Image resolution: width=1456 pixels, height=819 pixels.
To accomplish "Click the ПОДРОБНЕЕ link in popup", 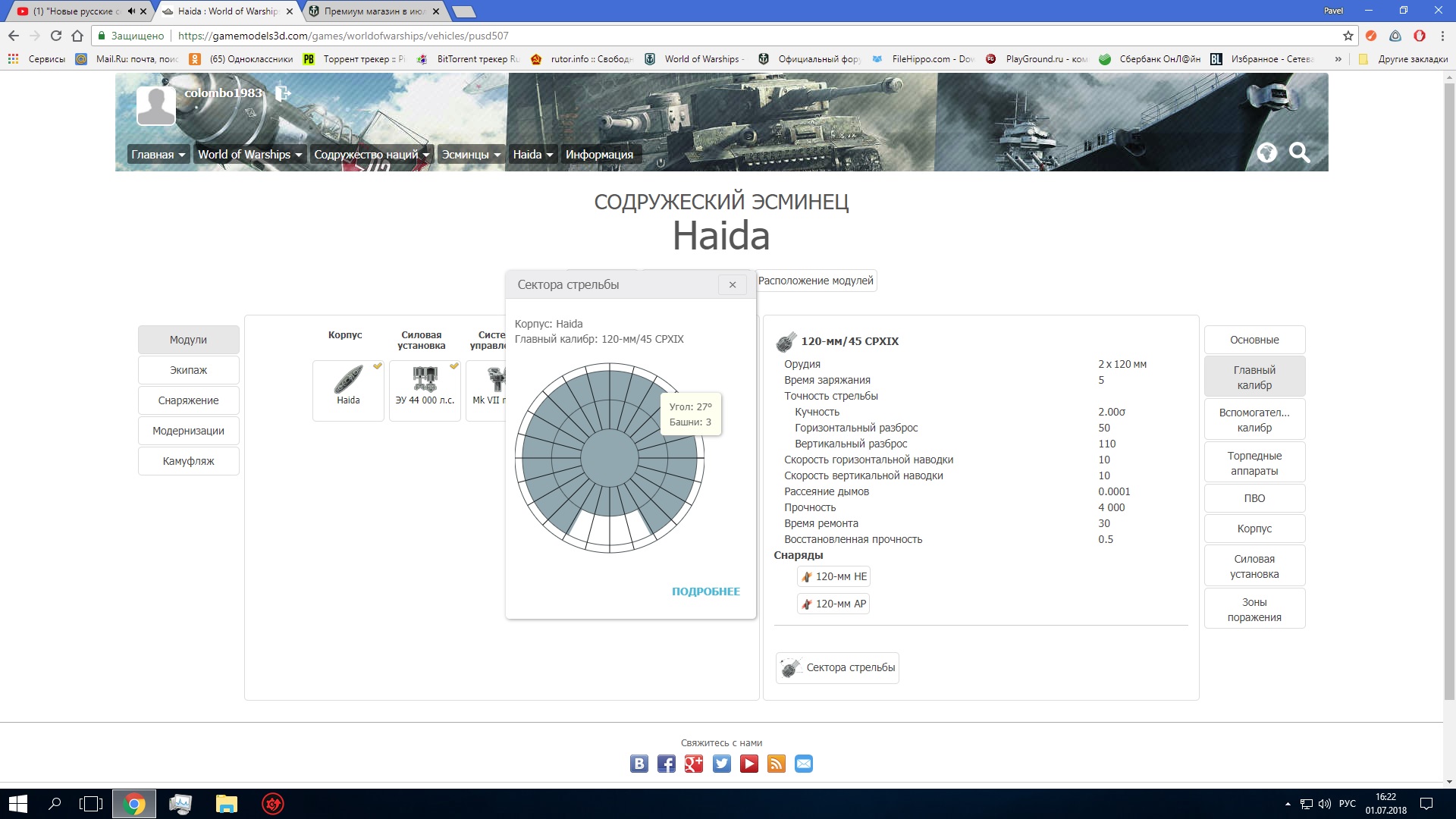I will [x=705, y=591].
